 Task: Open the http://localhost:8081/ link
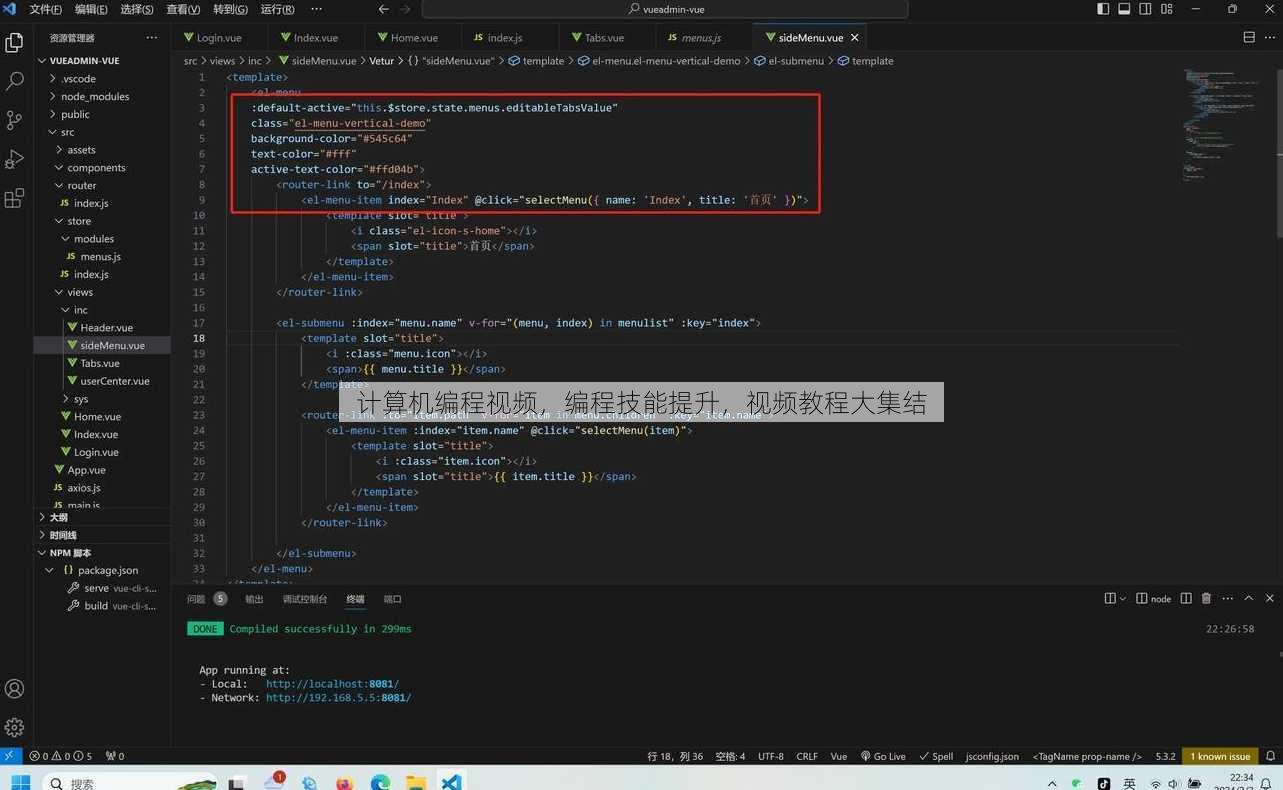[x=332, y=684]
